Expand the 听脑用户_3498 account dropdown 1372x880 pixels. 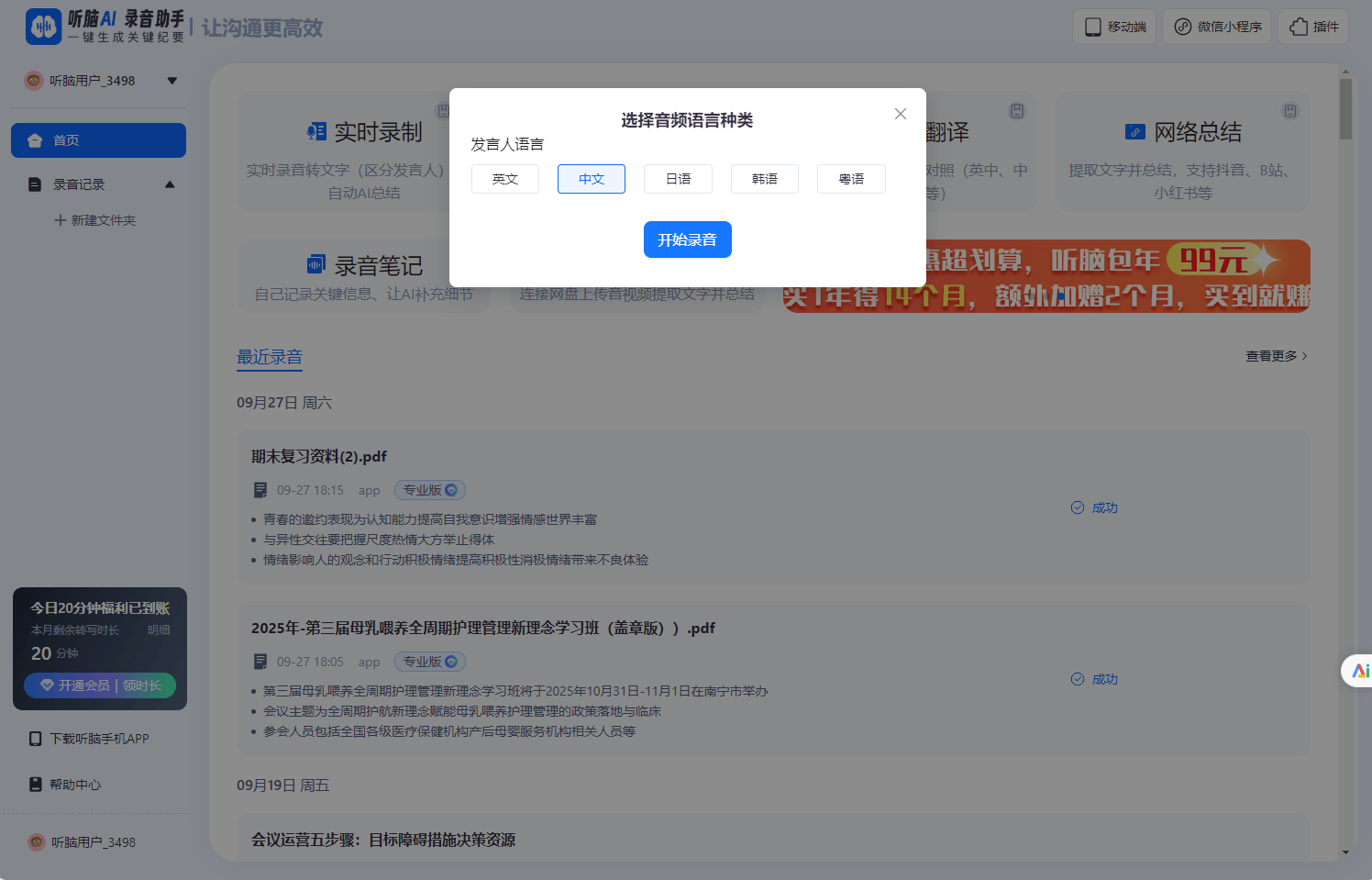[x=171, y=81]
